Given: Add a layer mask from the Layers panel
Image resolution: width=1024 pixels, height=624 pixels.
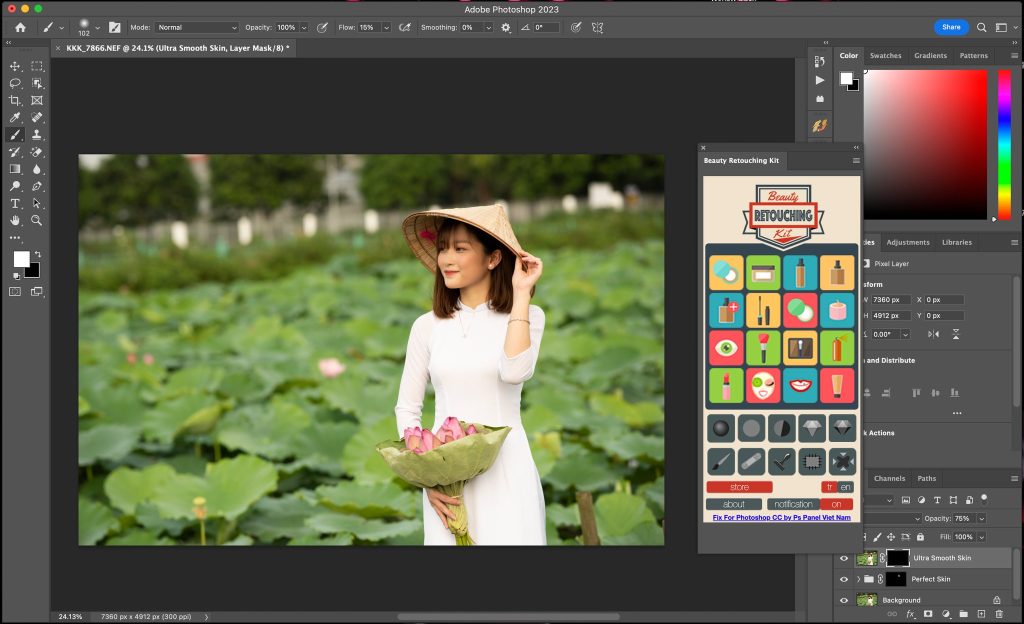Looking at the screenshot, I should (928, 612).
